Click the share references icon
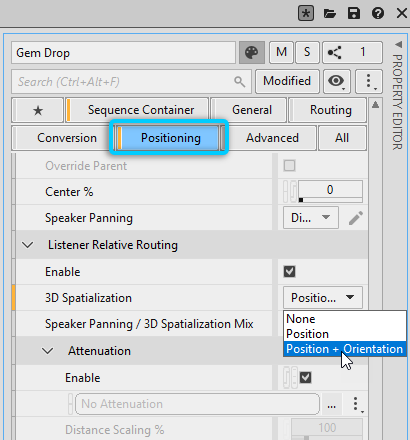 (334, 52)
